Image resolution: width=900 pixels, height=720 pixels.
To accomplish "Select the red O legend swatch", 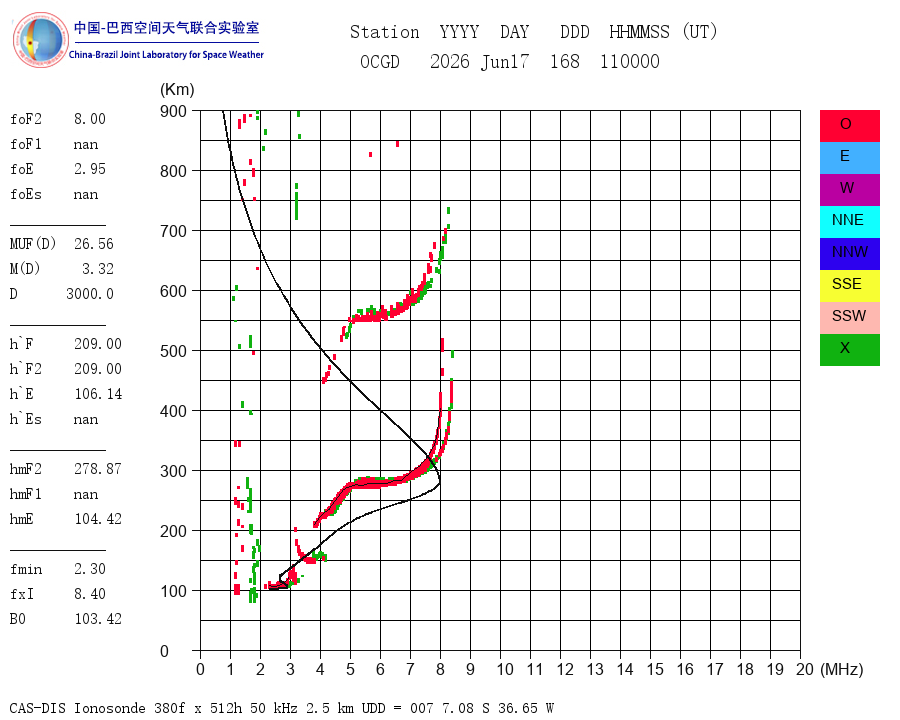I will tap(849, 126).
